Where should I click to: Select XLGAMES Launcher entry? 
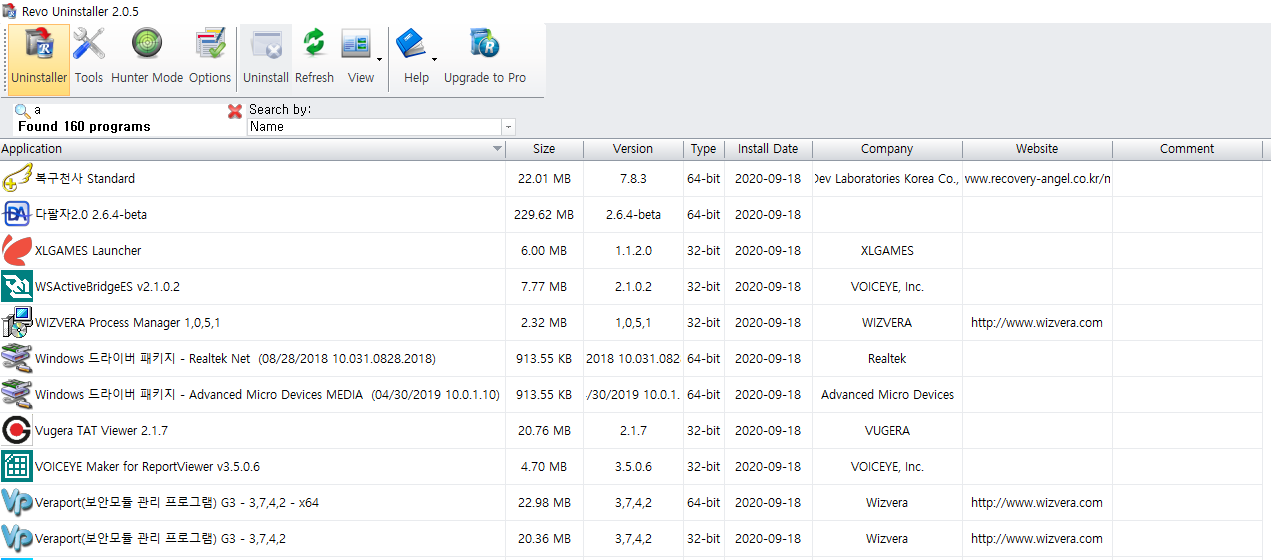[88, 251]
